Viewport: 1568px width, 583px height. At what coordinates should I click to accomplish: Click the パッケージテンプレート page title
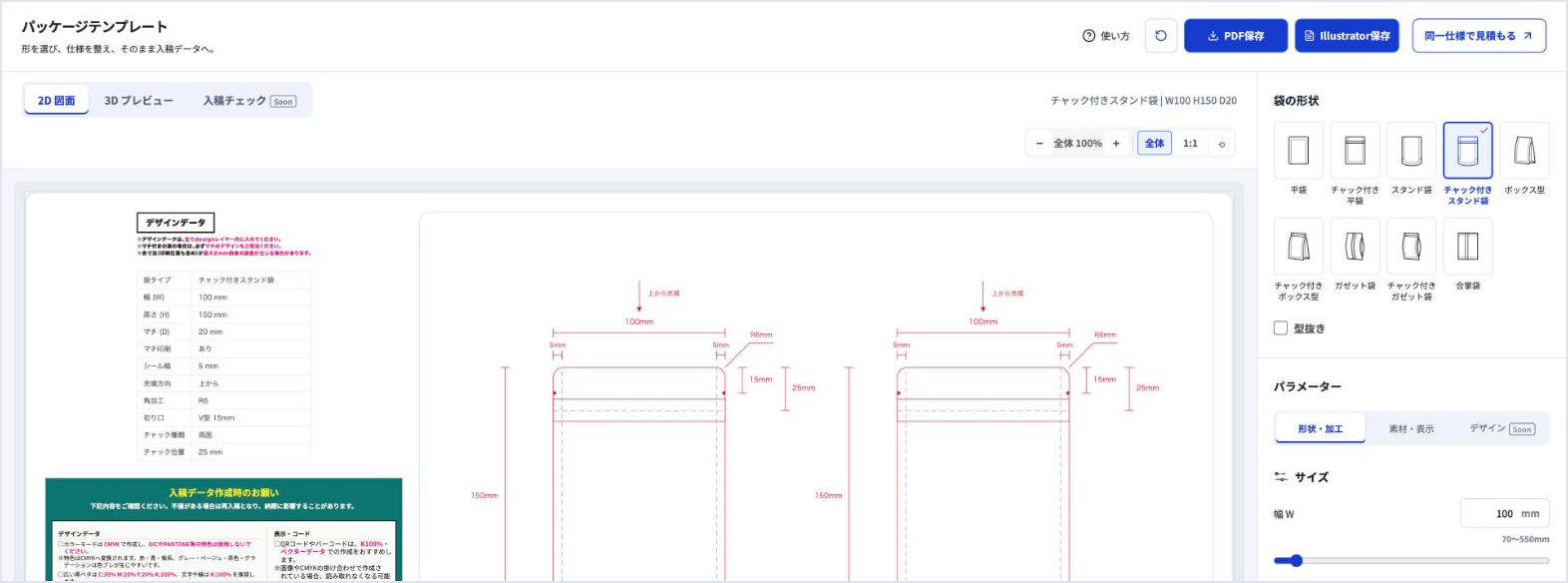[95, 27]
